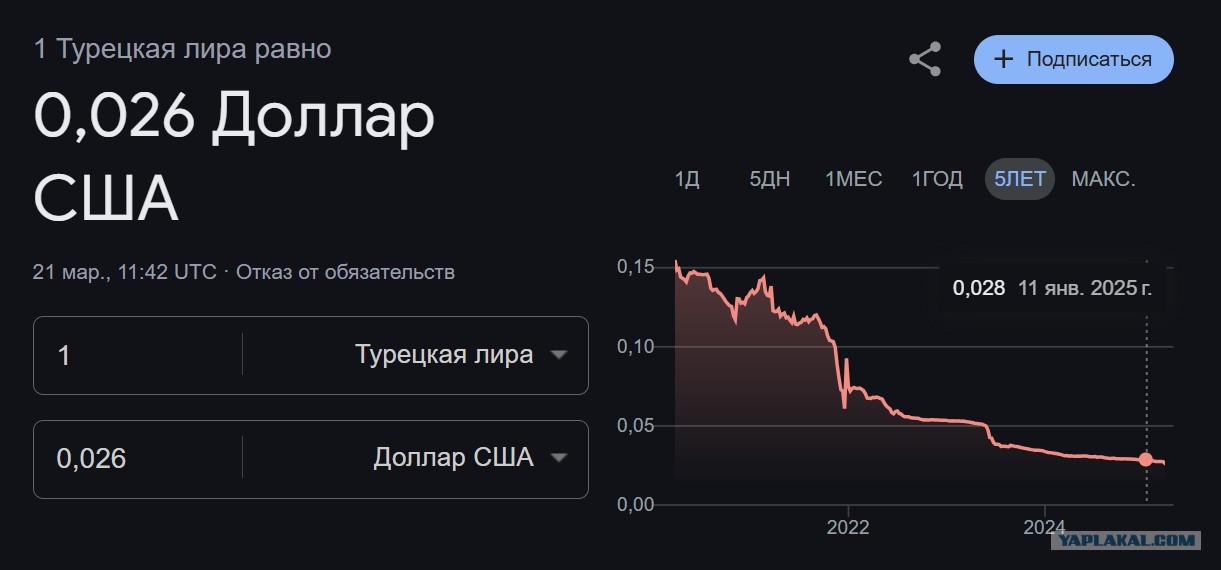This screenshot has height=570, width=1221.
Task: Choose the 5ЛЕТ range tab
Action: 1020,179
